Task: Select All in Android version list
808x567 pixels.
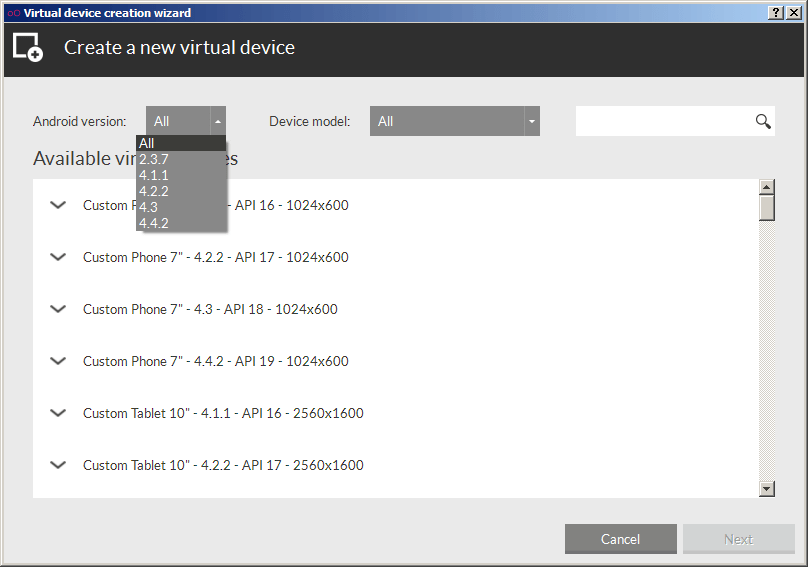Action: click(180, 143)
